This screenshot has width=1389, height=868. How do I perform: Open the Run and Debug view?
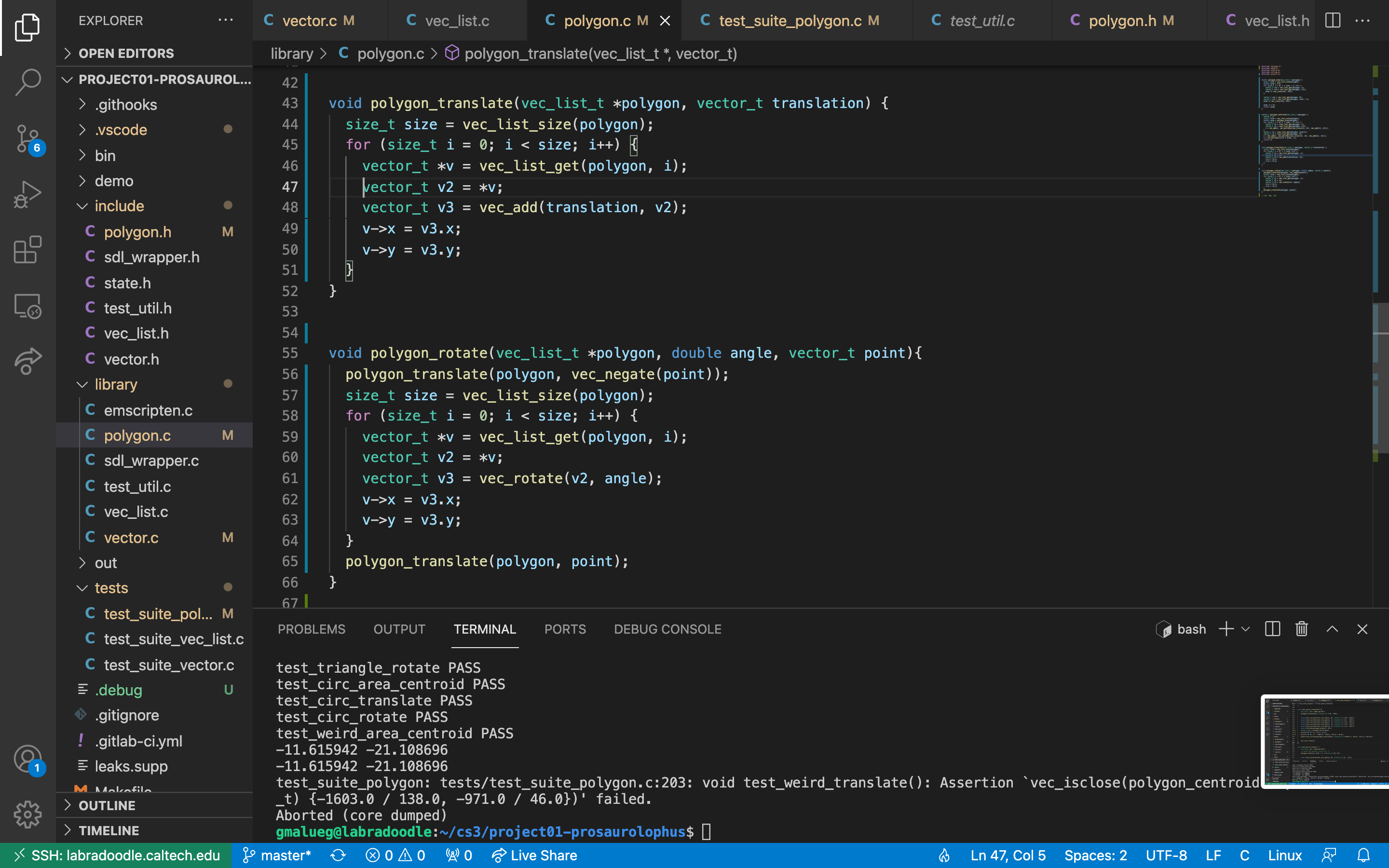click(27, 195)
